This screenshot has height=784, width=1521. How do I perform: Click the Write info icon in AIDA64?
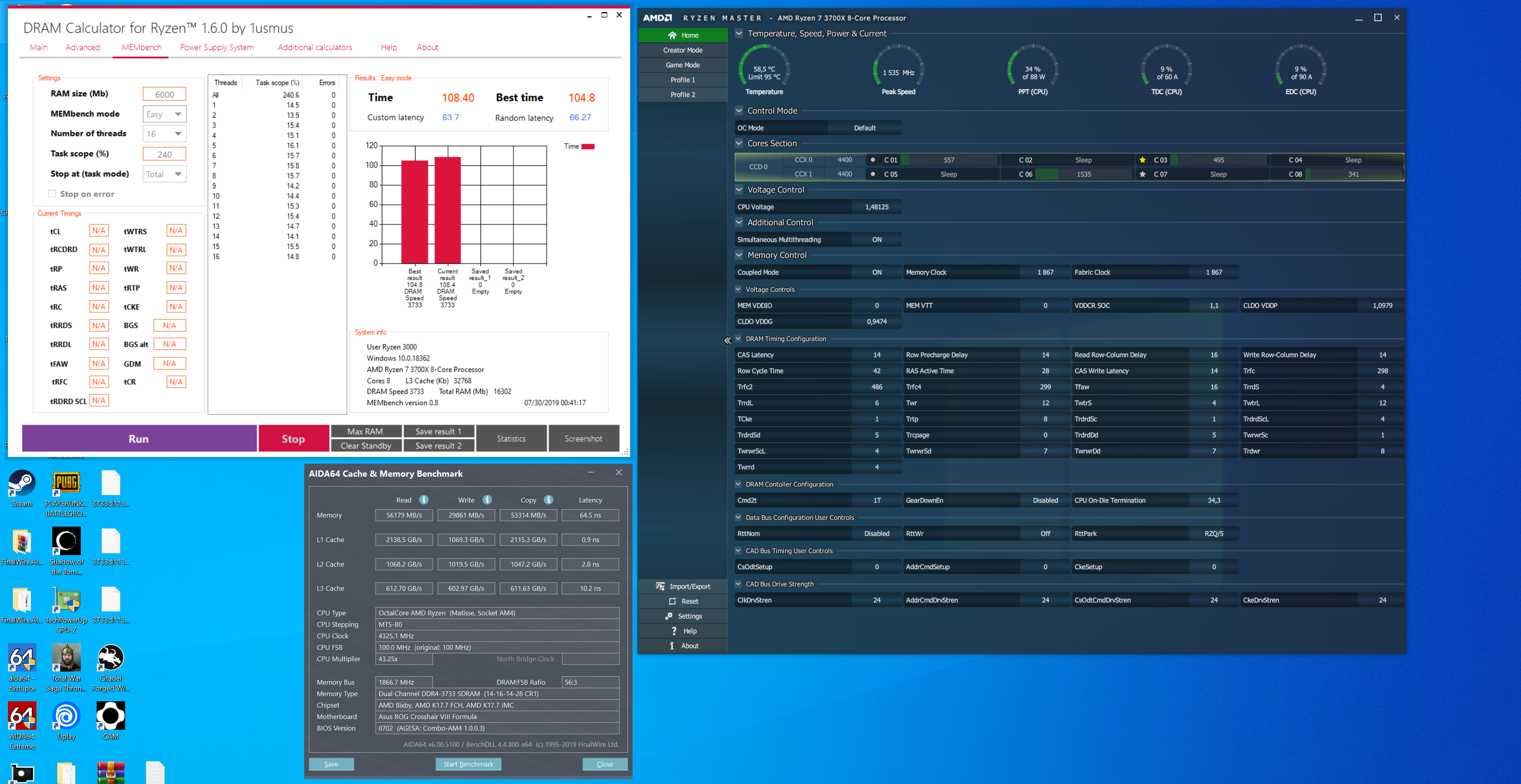point(486,499)
